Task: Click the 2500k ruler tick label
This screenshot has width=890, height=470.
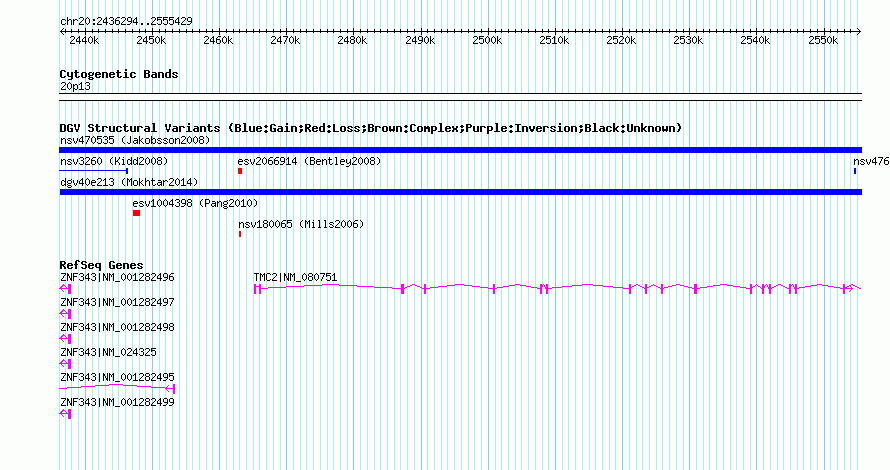Action: click(x=487, y=40)
